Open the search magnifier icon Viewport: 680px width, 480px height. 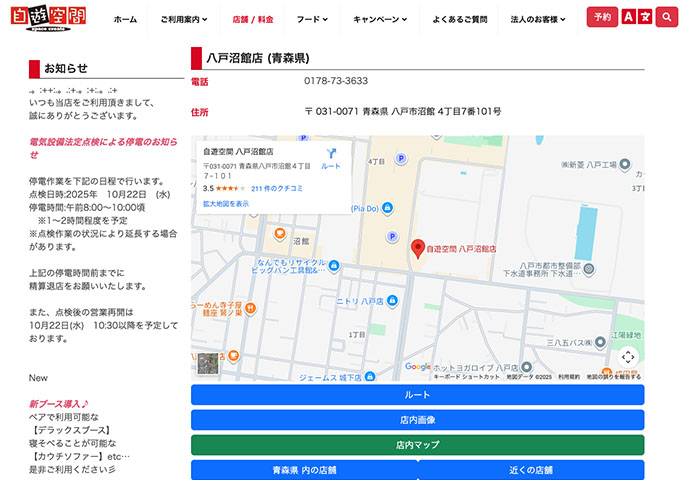coord(667,17)
